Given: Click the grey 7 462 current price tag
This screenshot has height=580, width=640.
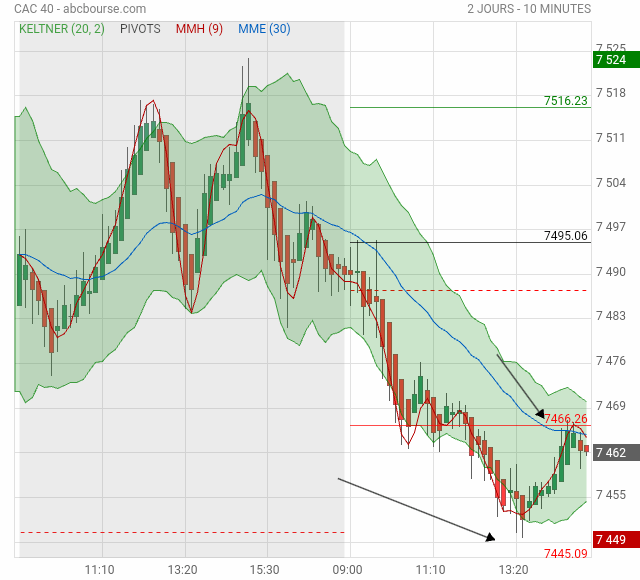Looking at the screenshot, I should (616, 453).
